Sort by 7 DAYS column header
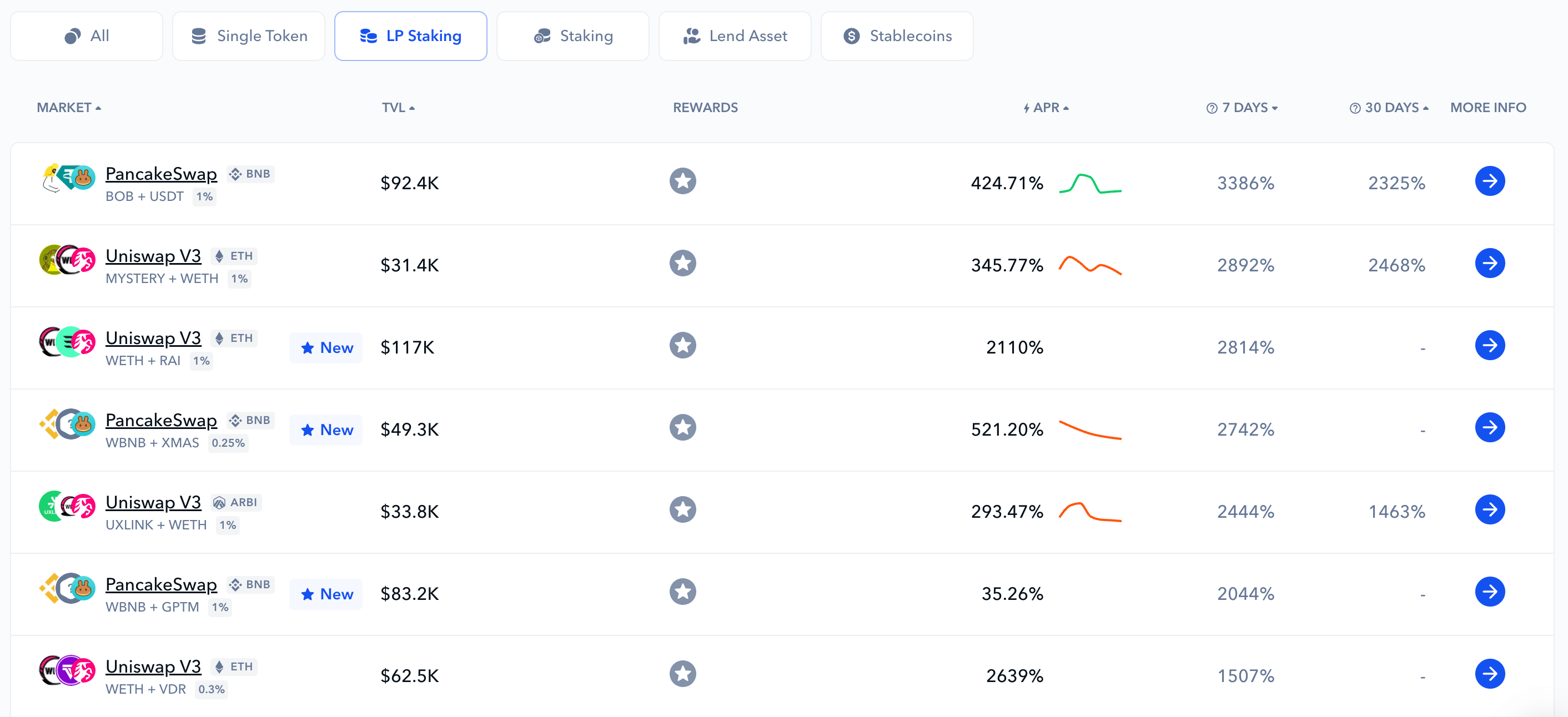The height and width of the screenshot is (717, 1568). (x=1249, y=108)
